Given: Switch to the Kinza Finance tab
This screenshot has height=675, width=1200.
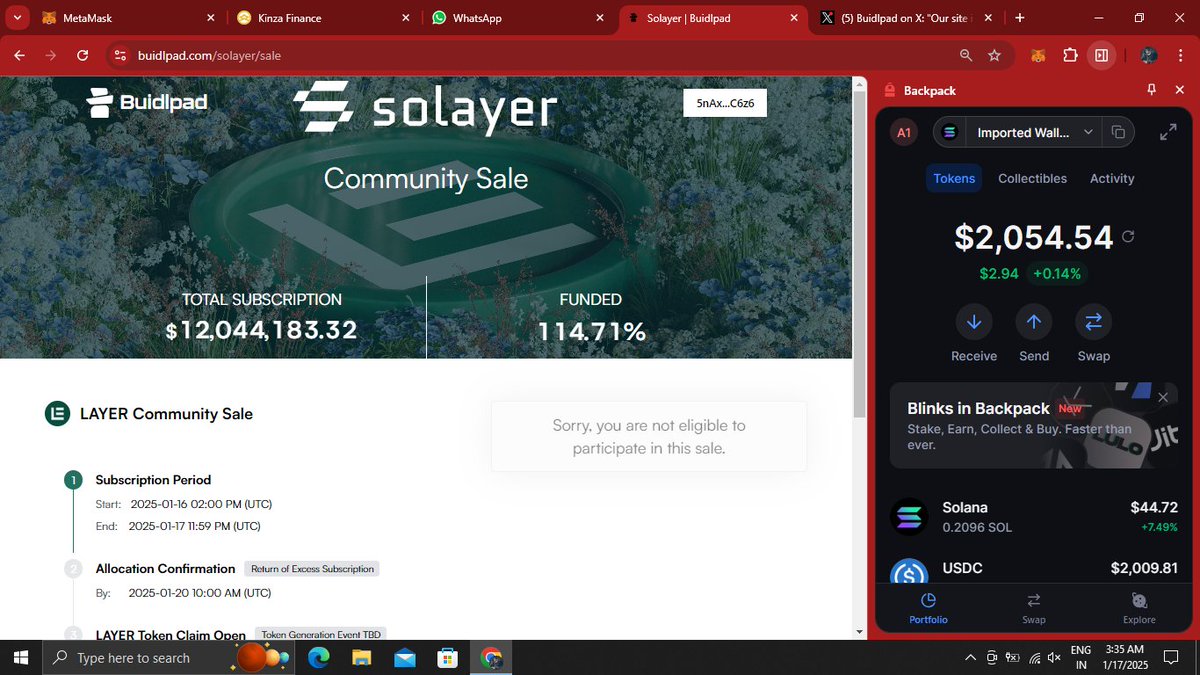Looking at the screenshot, I should pyautogui.click(x=324, y=18).
